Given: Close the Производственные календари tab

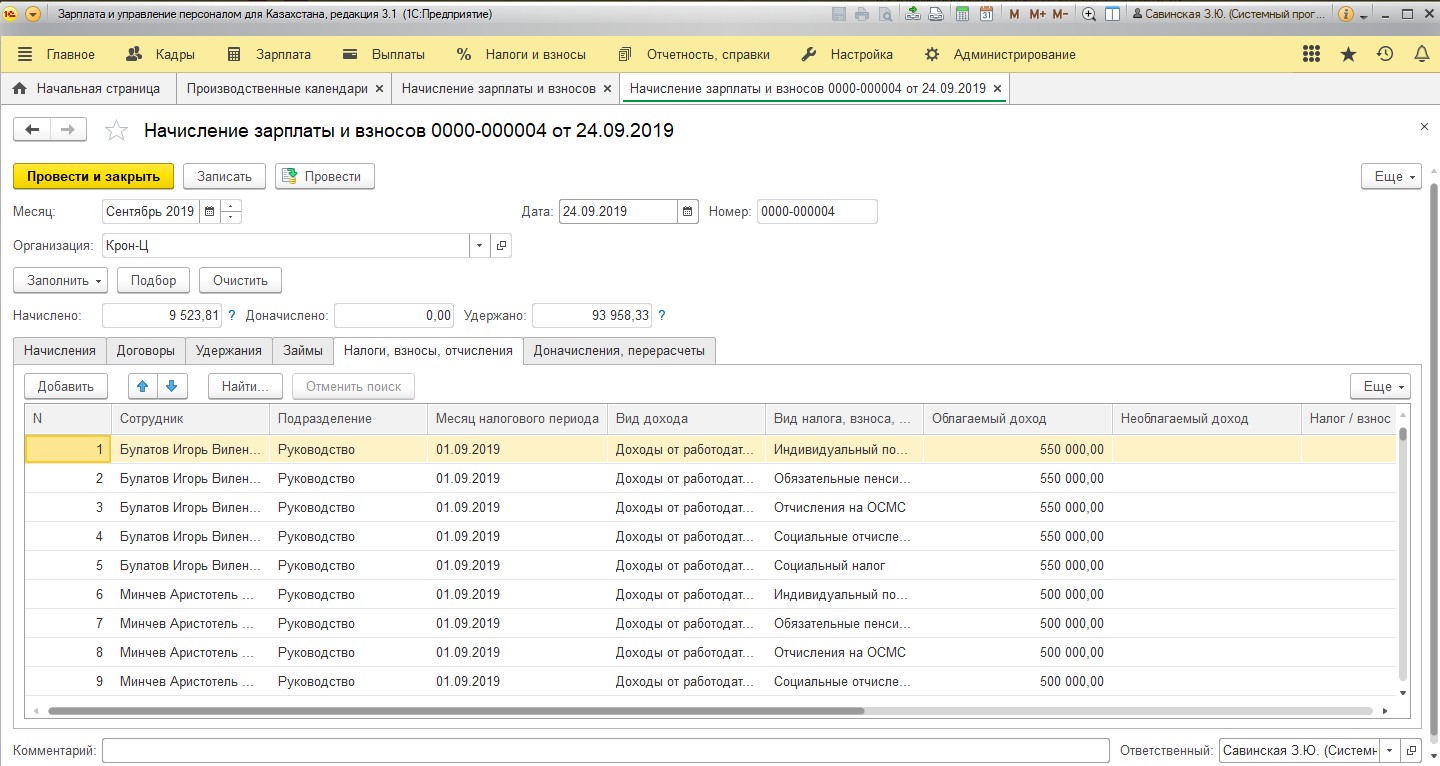Looking at the screenshot, I should 379,88.
